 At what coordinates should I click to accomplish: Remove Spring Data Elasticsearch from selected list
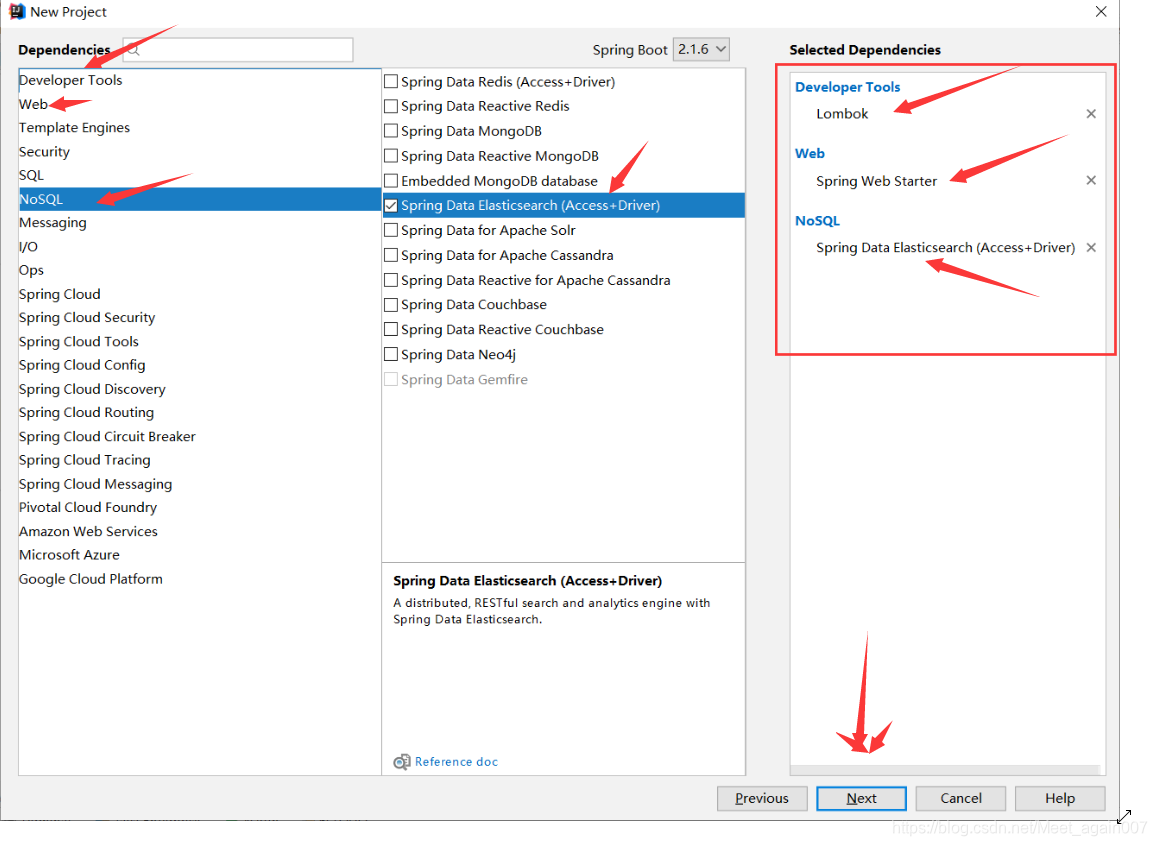pyautogui.click(x=1091, y=247)
